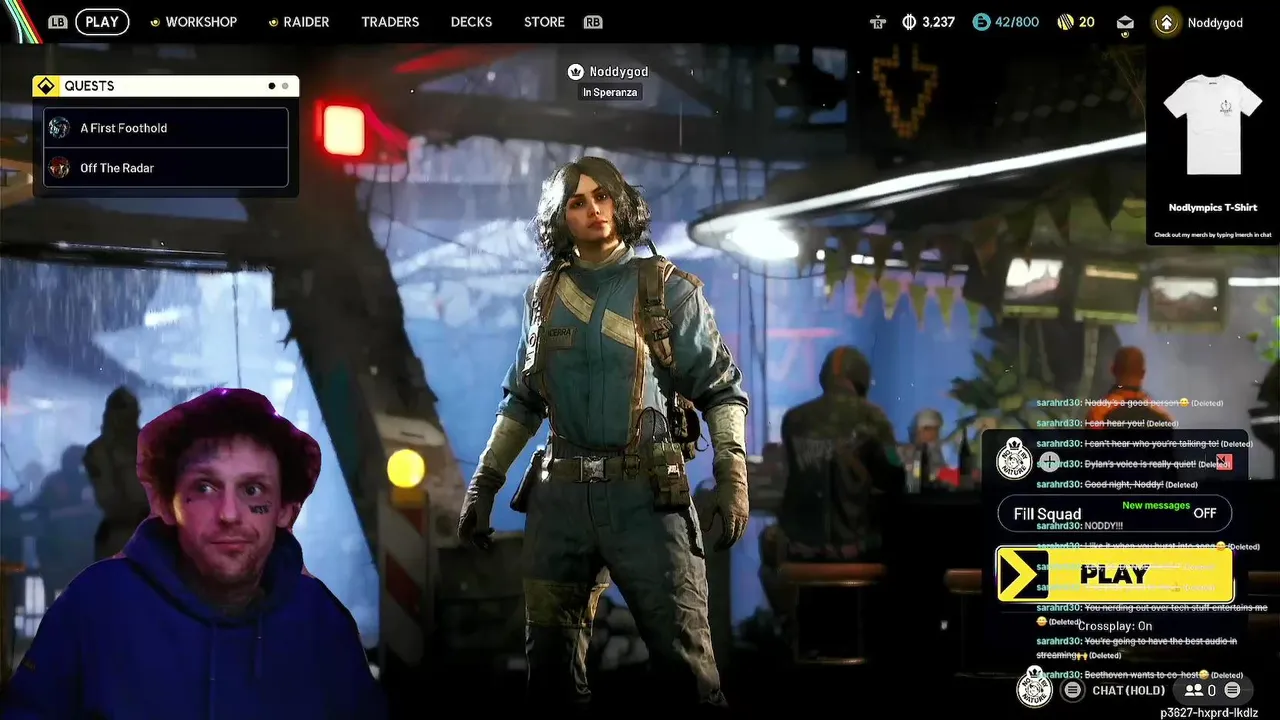Open the round menu icon beside squad count
The height and width of the screenshot is (720, 1280).
point(1232,690)
